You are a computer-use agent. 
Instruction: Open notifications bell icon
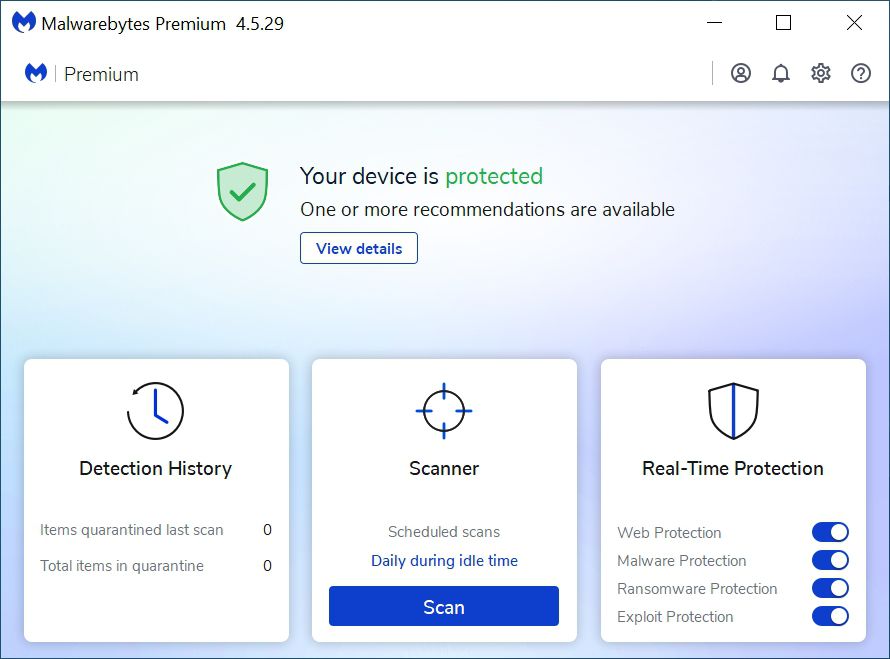pyautogui.click(x=781, y=73)
